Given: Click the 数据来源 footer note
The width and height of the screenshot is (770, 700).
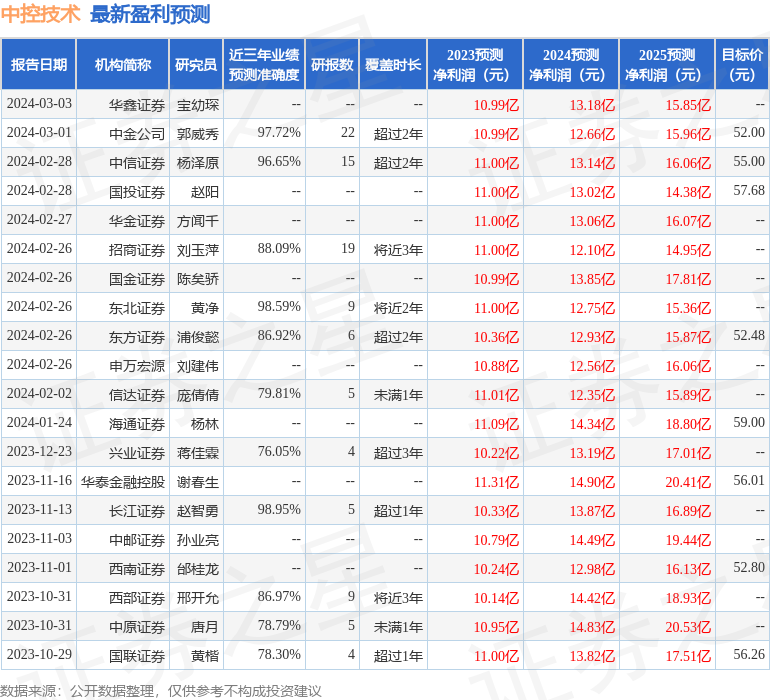Looking at the screenshot, I should [x=161, y=691].
